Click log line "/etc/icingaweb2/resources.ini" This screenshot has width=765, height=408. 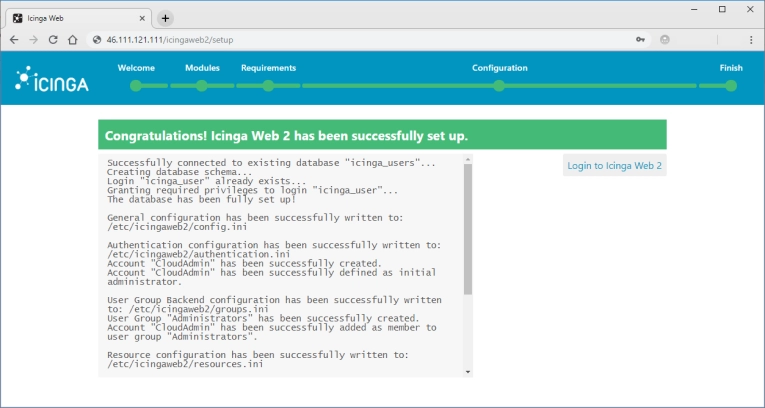[185, 364]
